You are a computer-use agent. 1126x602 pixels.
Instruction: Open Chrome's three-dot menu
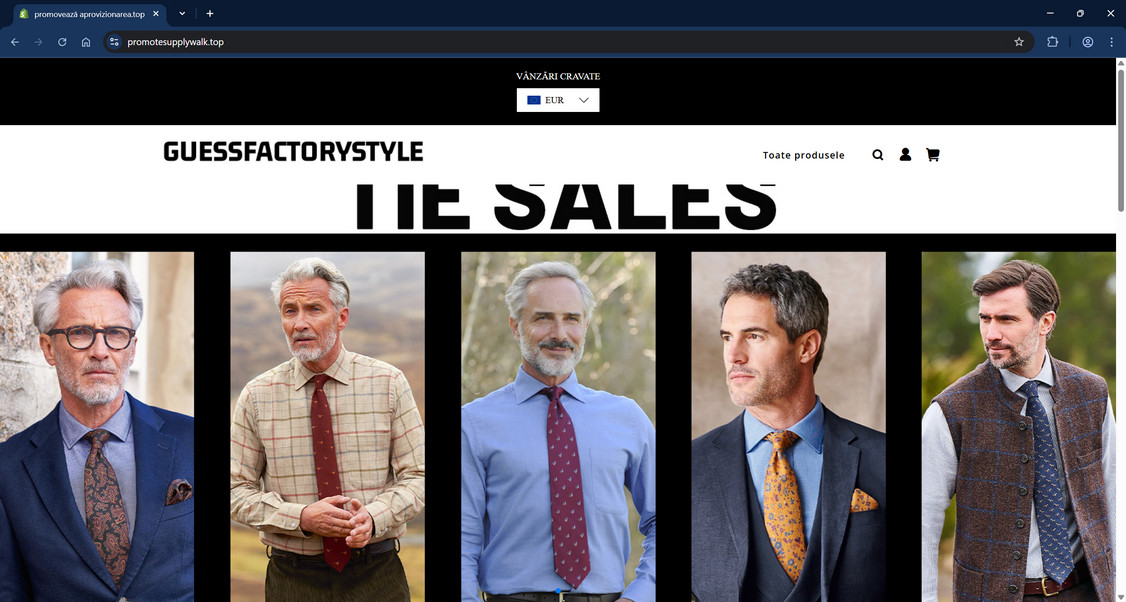tap(1111, 42)
